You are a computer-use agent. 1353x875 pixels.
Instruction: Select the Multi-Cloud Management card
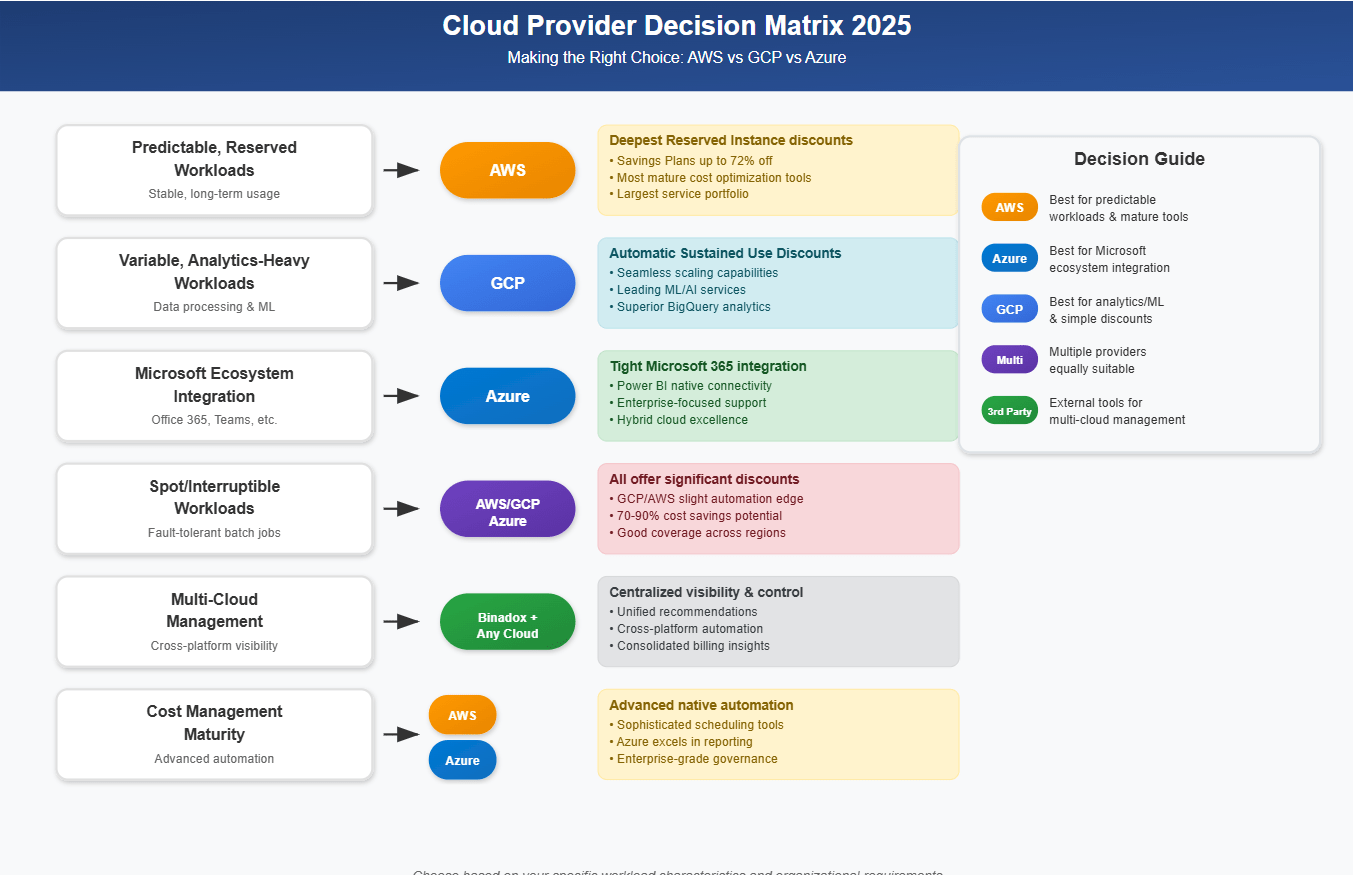point(215,622)
